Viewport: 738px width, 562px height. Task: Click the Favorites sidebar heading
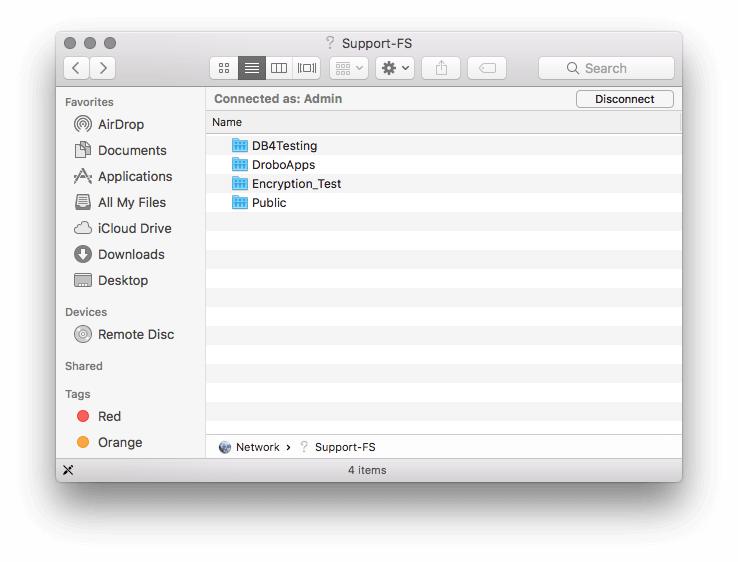point(89,102)
